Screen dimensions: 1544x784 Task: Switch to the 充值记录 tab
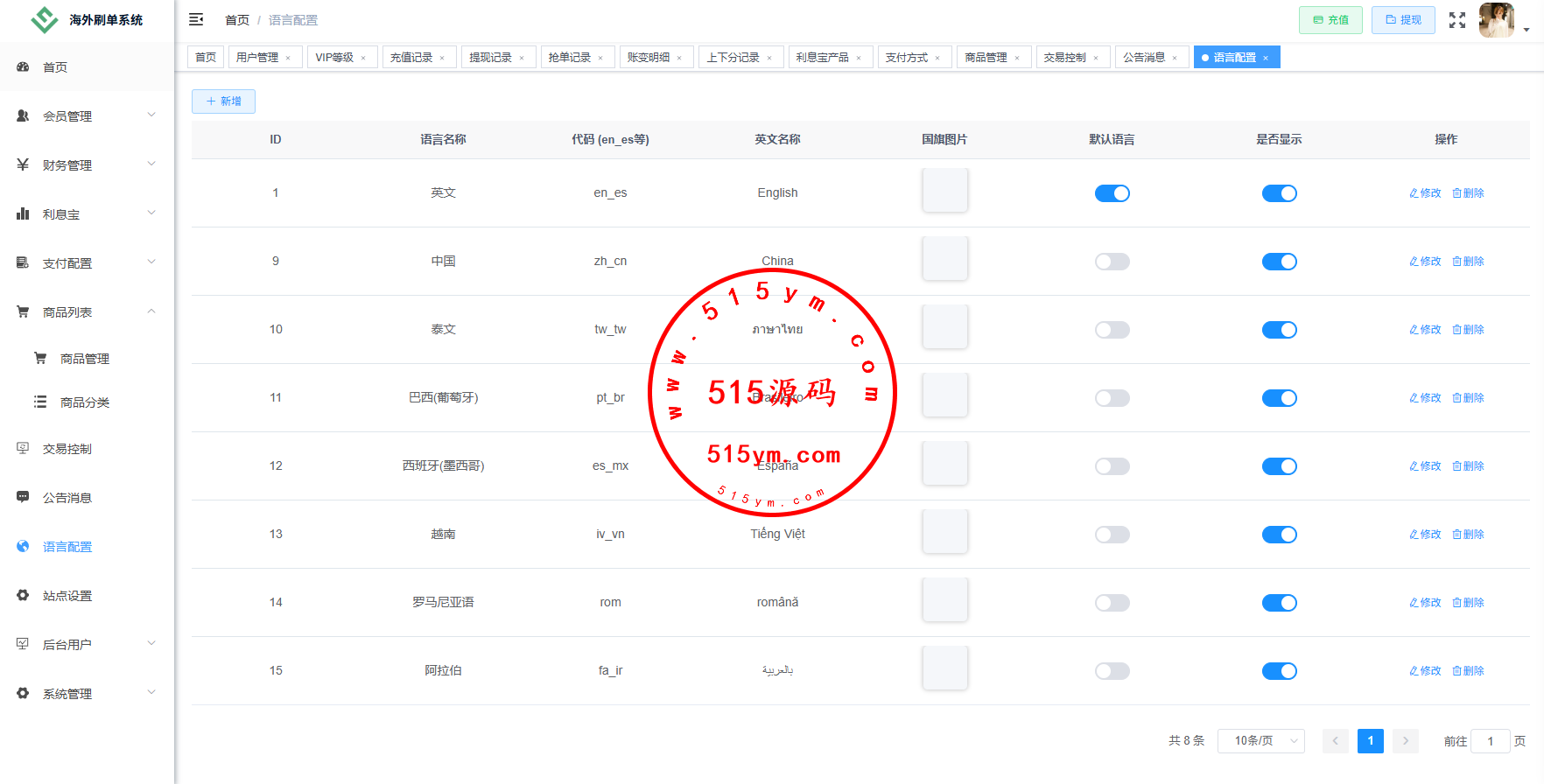click(x=411, y=58)
